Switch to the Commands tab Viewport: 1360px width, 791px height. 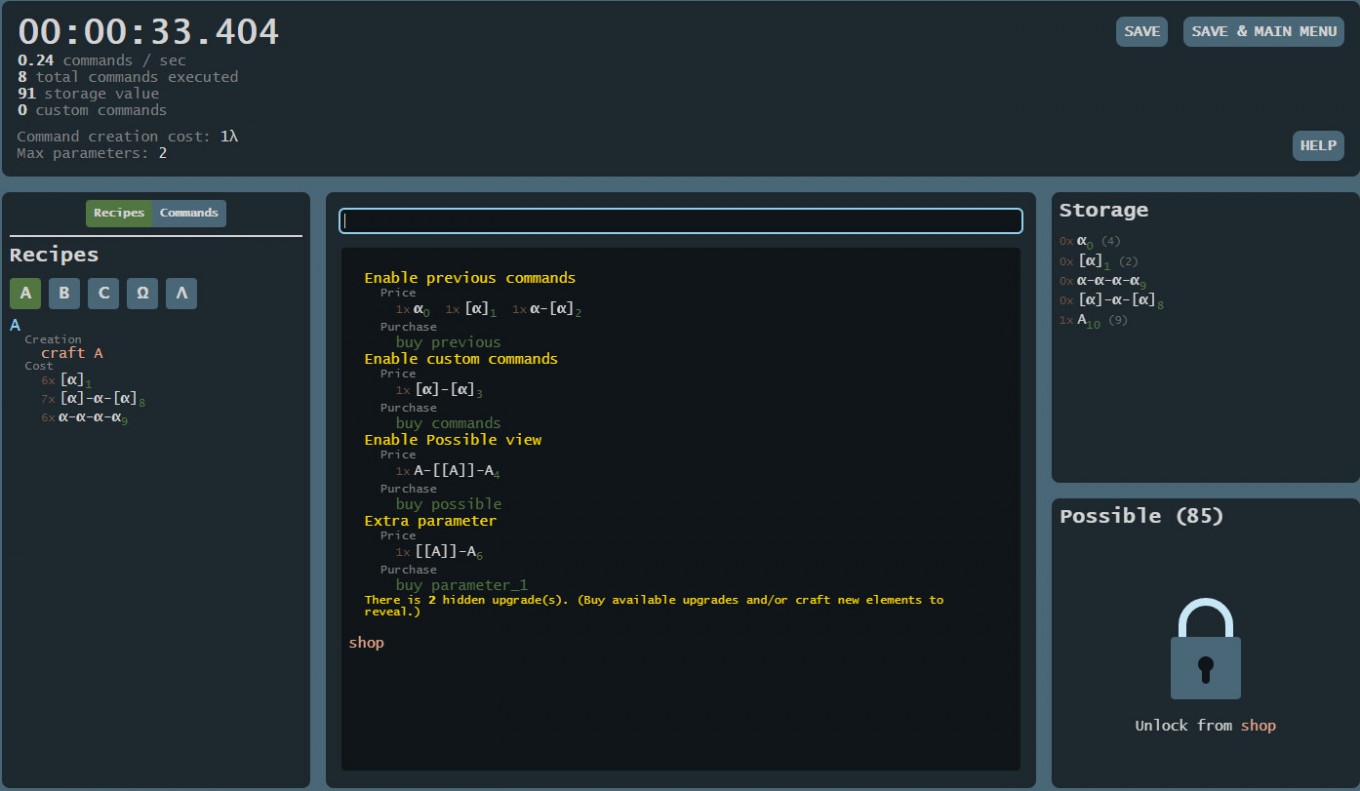(x=189, y=213)
